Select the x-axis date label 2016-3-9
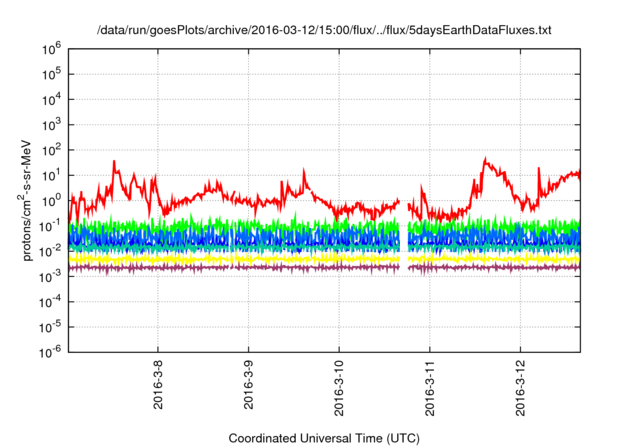This screenshot has width=640, height=448. click(248, 384)
